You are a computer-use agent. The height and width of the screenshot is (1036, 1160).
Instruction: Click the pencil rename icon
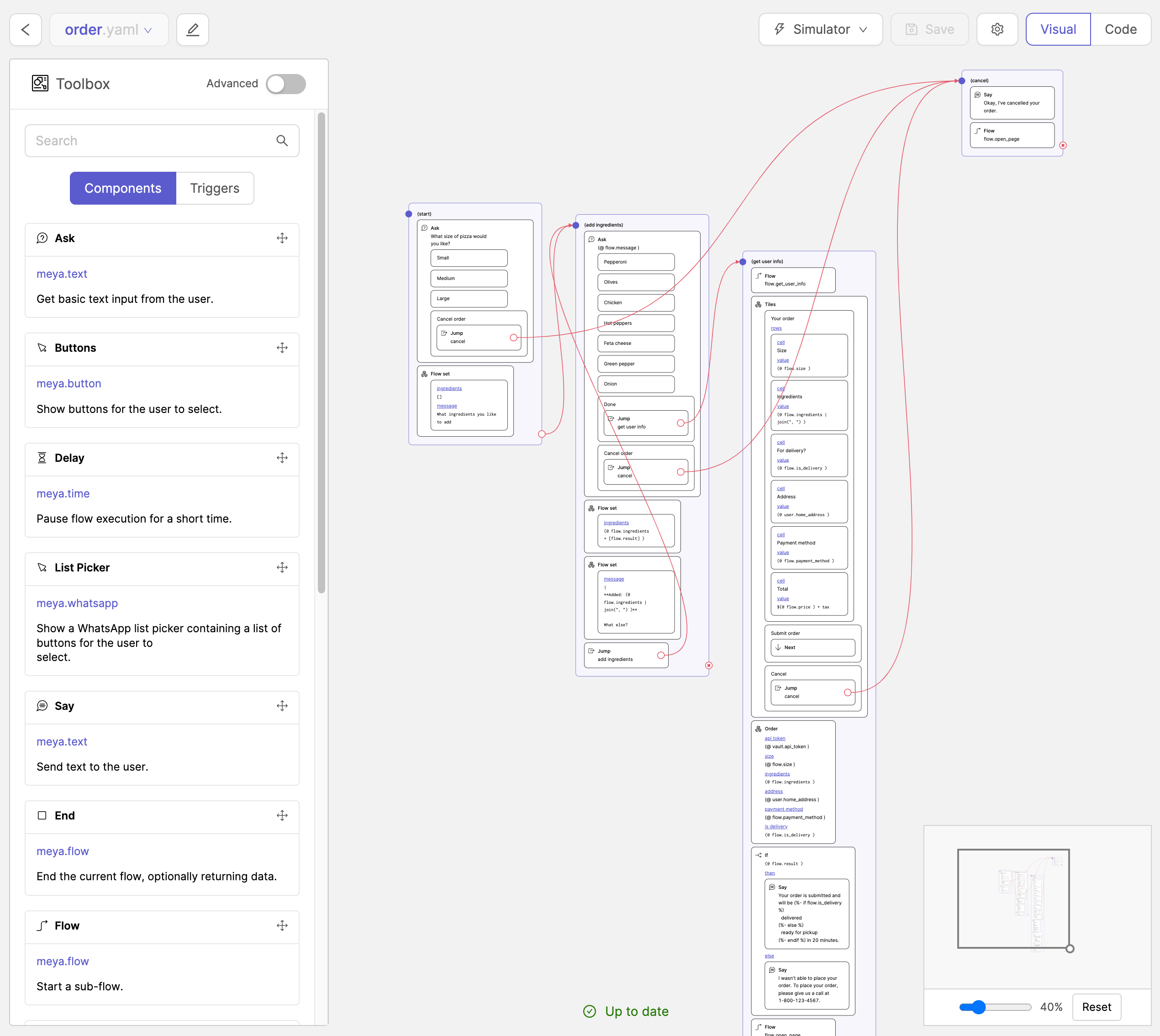tap(192, 30)
